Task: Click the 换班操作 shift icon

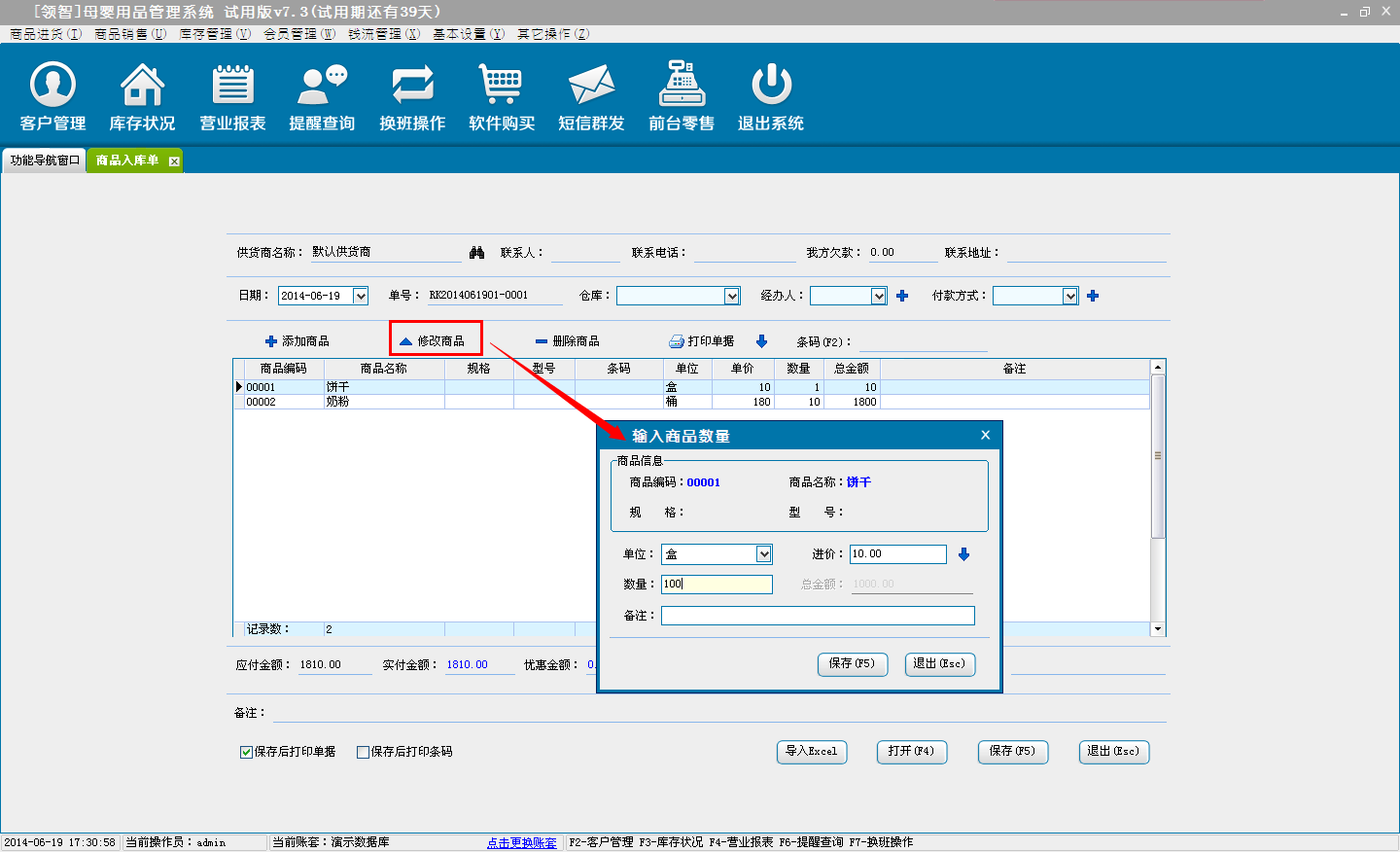Action: point(412,86)
